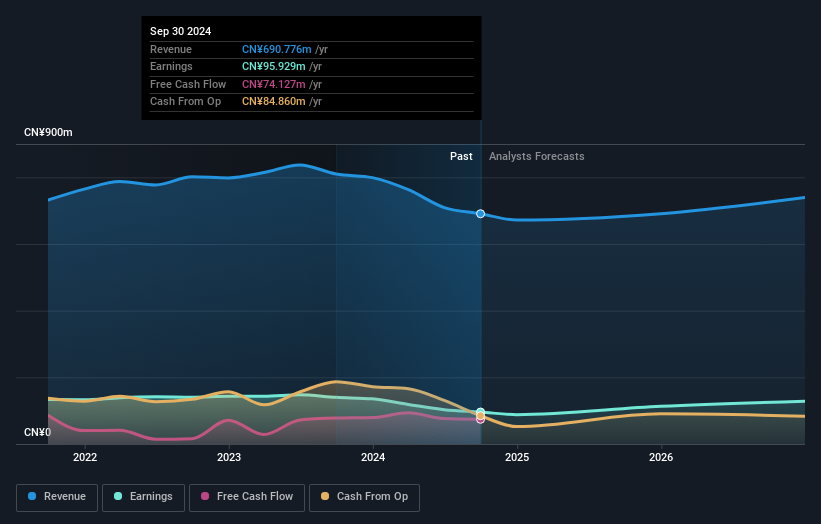This screenshot has height=524, width=821.
Task: Click the Revenue row label in tooltip
Action: [x=171, y=49]
